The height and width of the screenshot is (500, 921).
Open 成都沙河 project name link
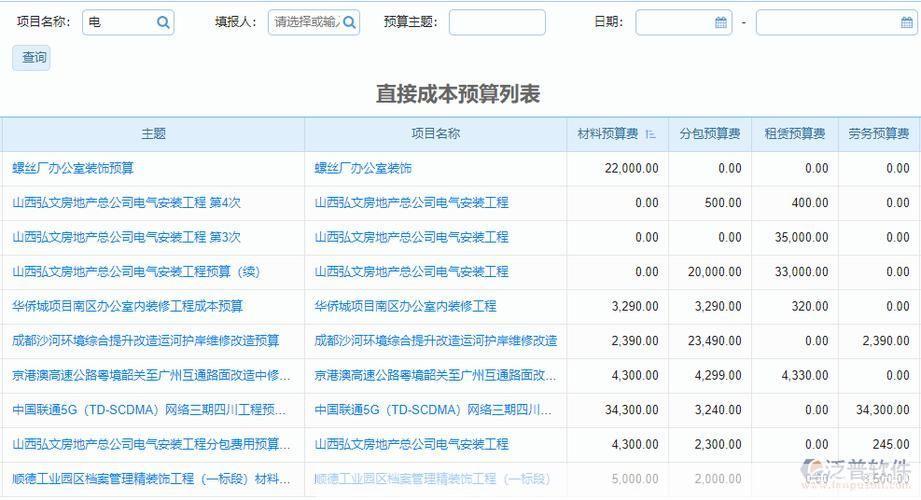coord(436,341)
